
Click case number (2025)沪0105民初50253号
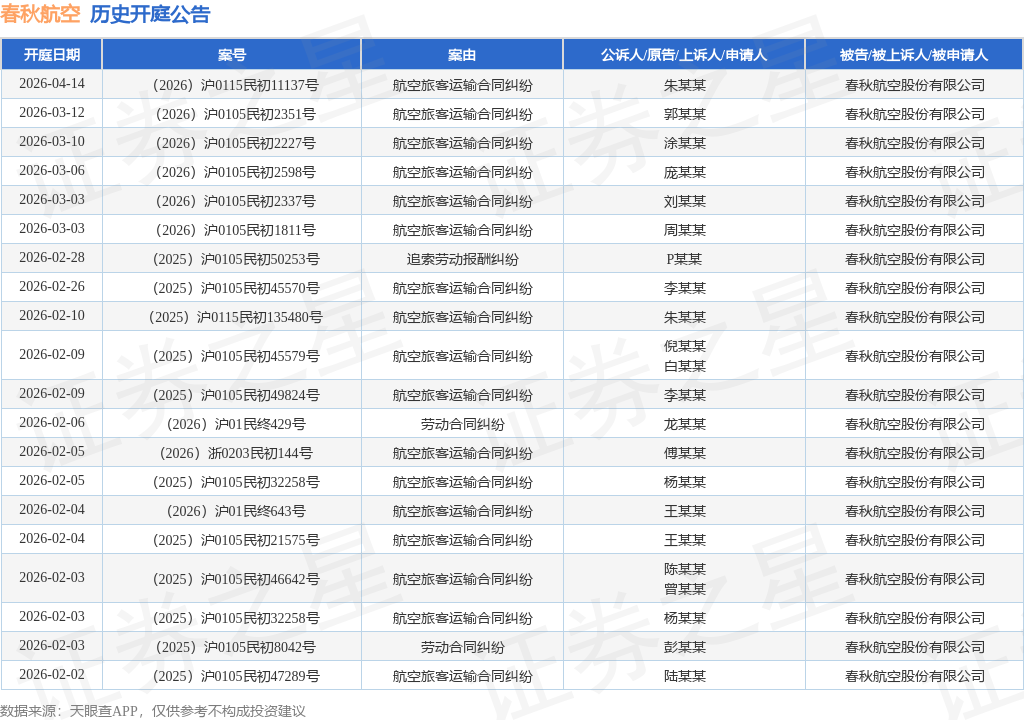click(235, 259)
